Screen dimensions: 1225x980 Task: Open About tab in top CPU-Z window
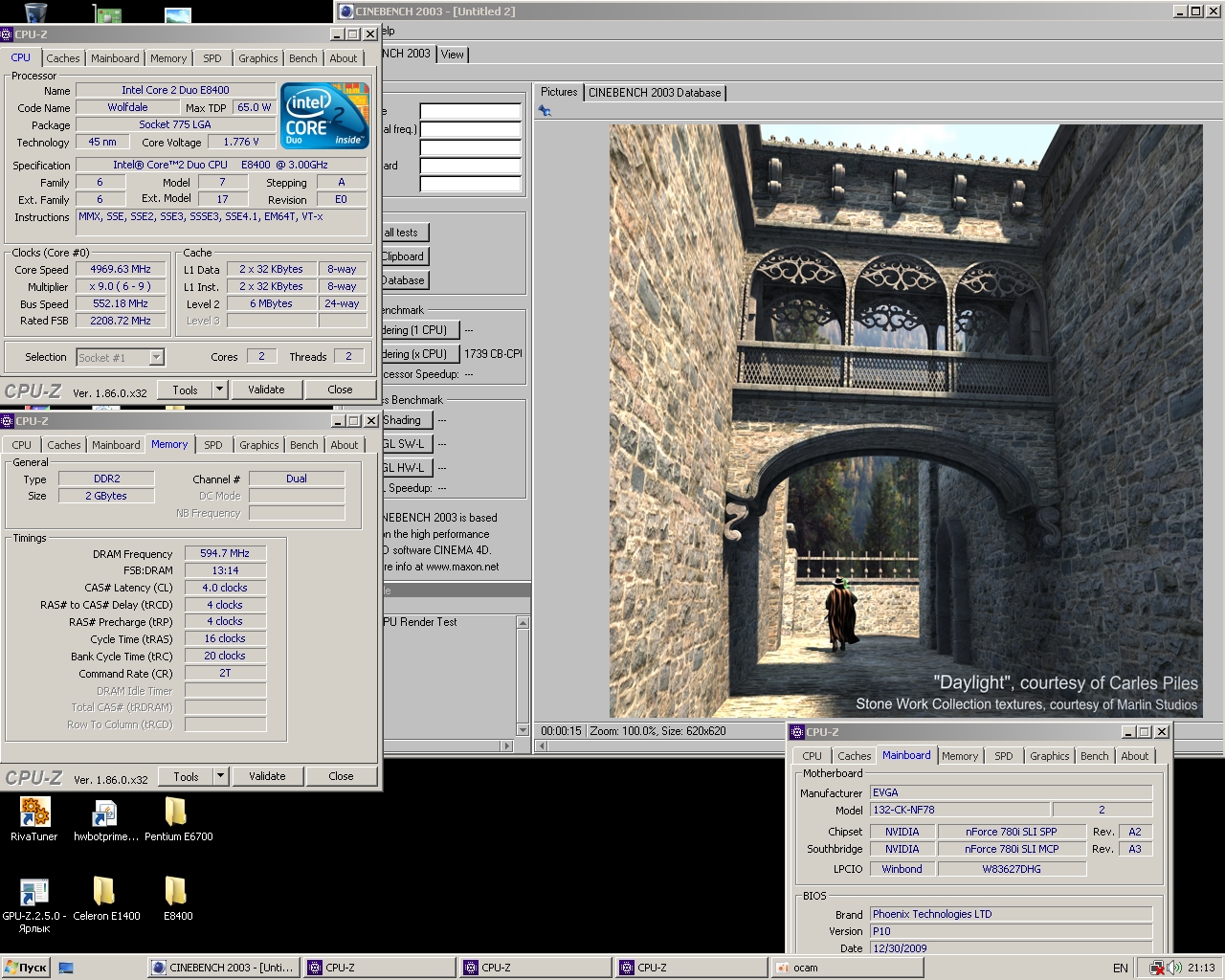[344, 58]
